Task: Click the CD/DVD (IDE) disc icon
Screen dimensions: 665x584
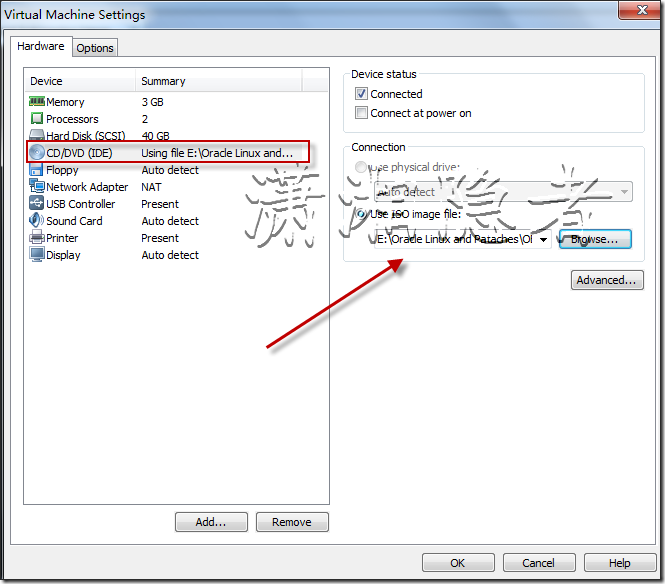Action: (37, 153)
